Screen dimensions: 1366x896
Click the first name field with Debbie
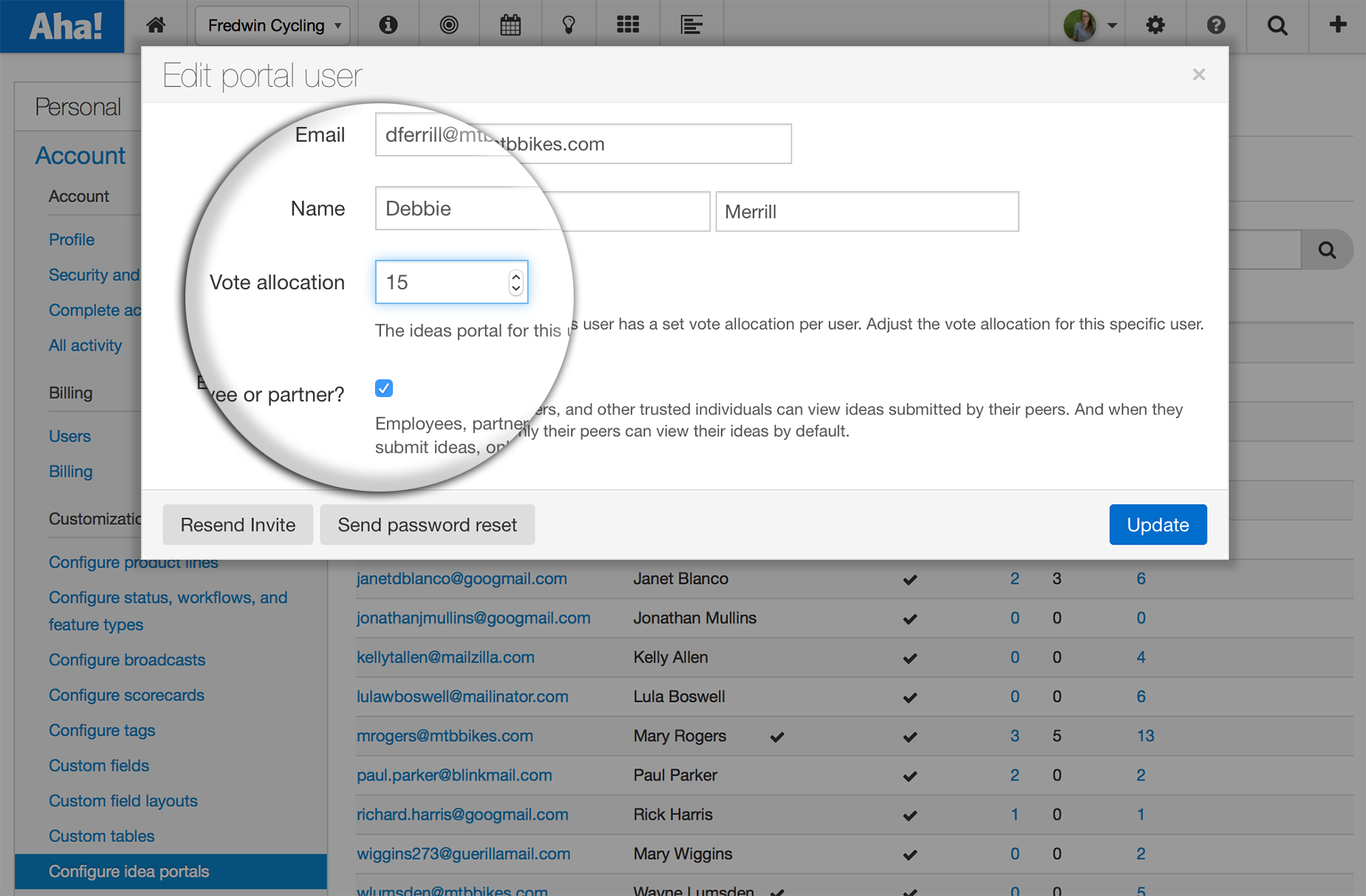543,210
